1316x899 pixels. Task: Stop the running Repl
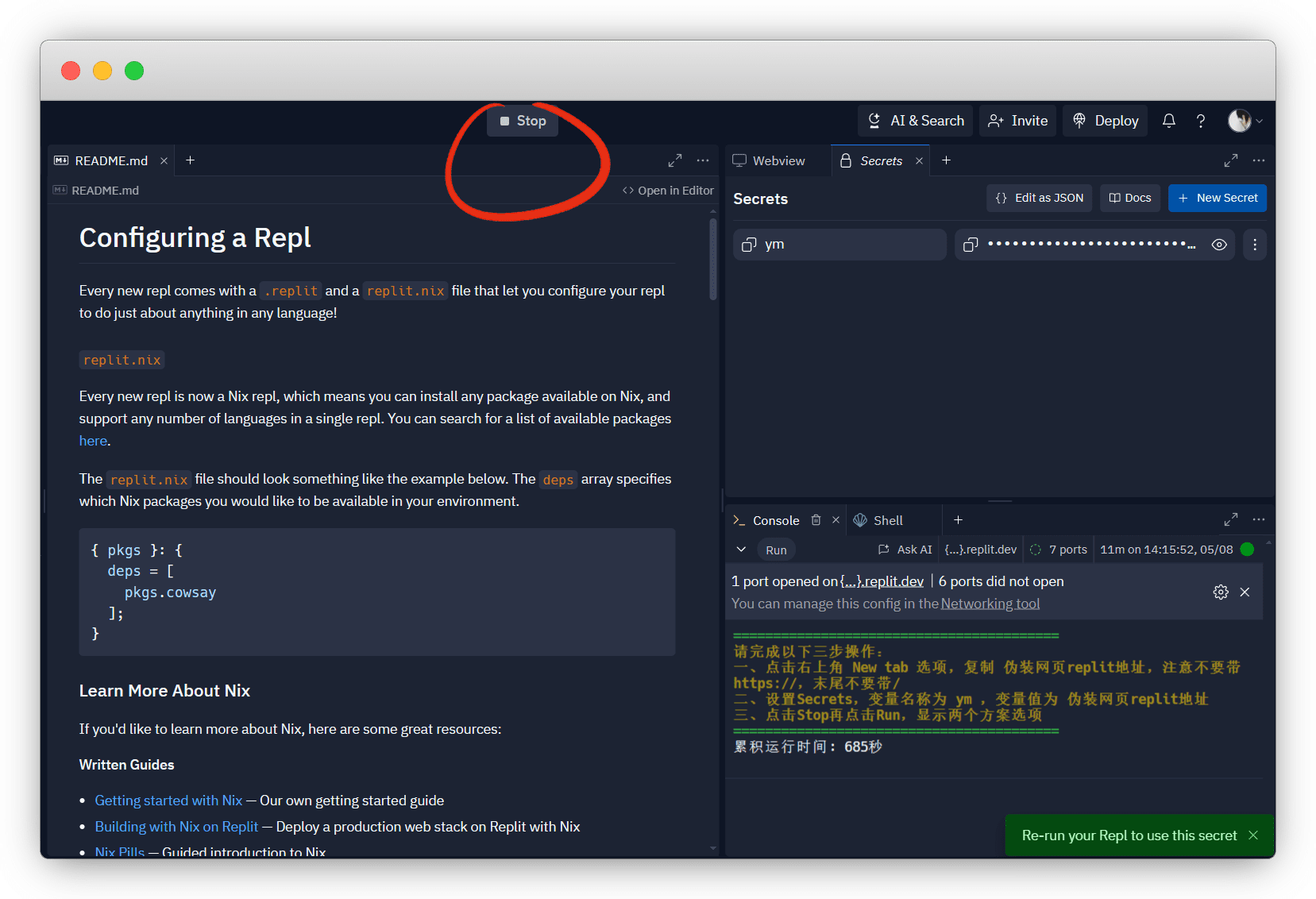coord(523,121)
